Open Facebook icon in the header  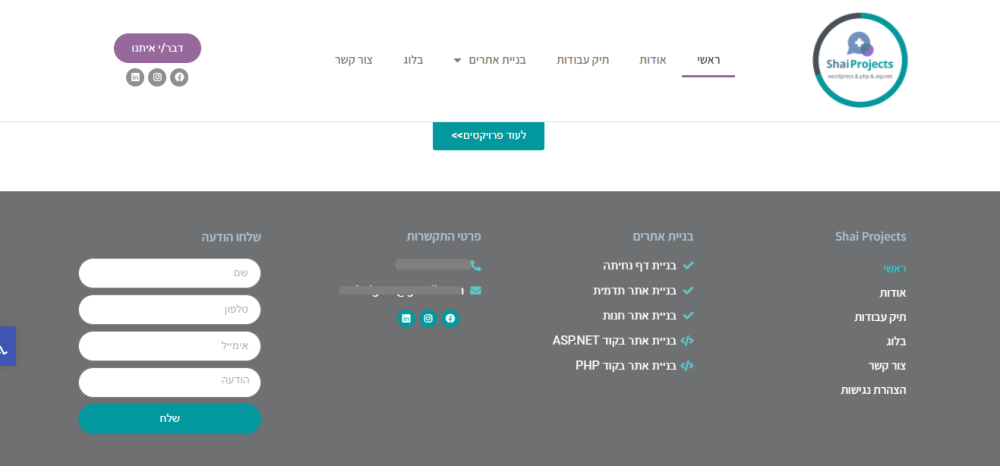pyautogui.click(x=179, y=77)
